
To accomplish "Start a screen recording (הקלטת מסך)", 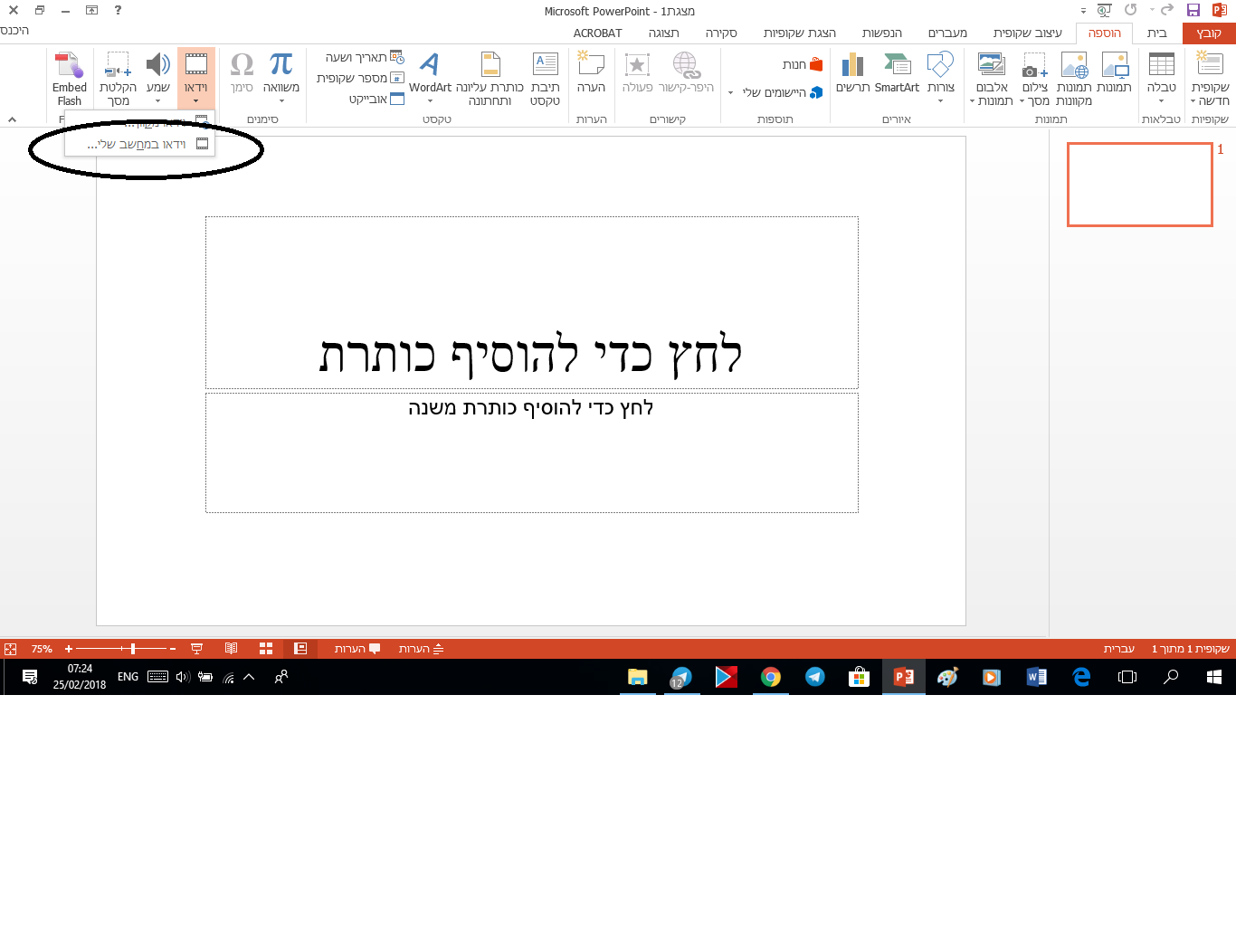I will [x=117, y=72].
